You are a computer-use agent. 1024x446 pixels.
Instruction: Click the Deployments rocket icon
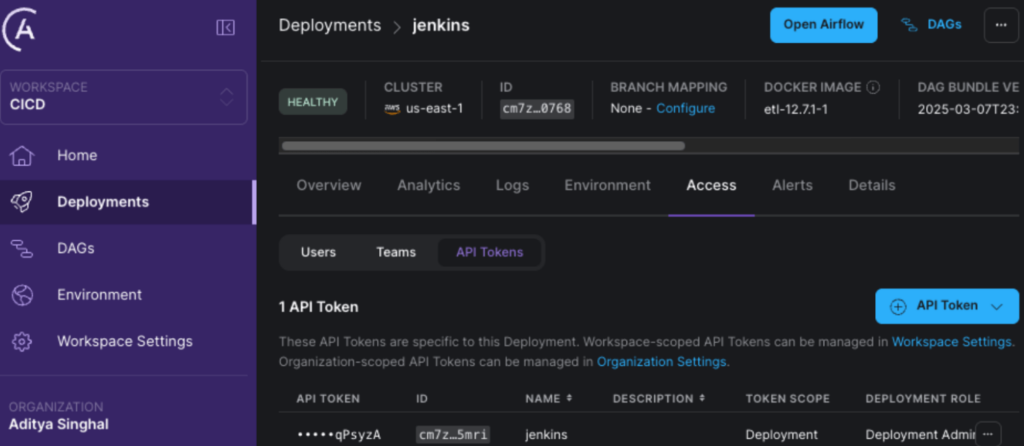tap(22, 202)
